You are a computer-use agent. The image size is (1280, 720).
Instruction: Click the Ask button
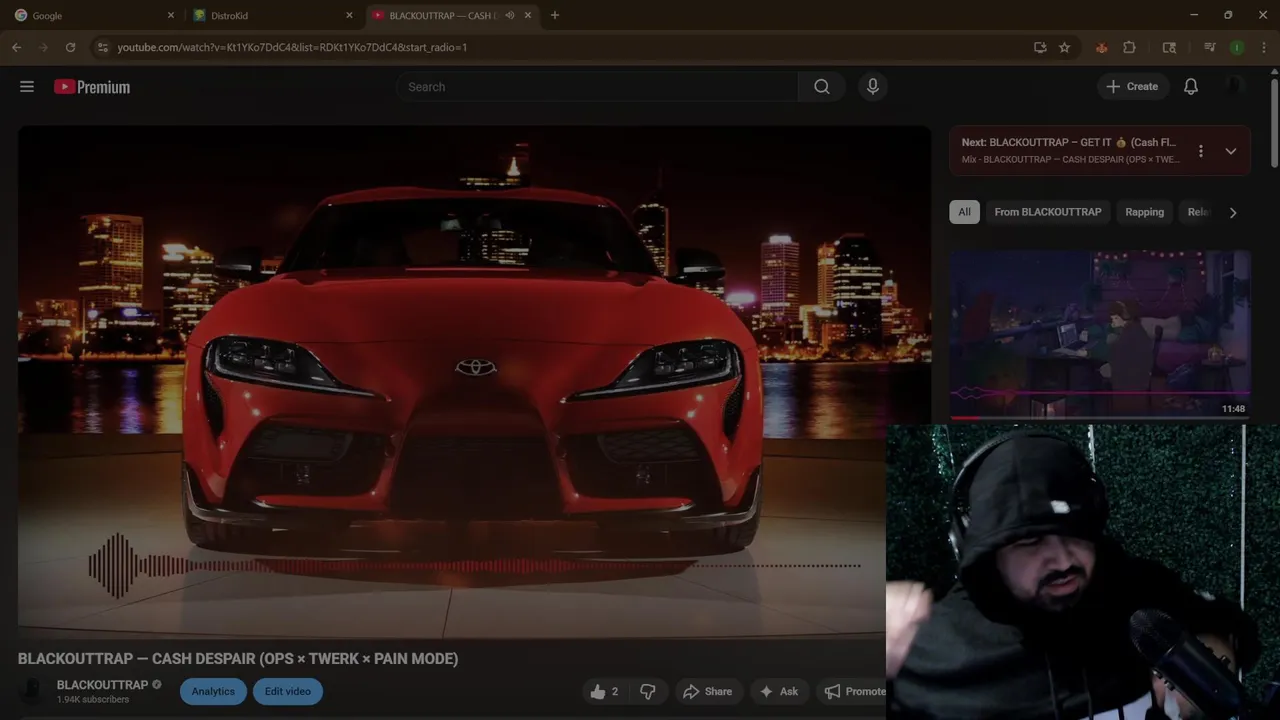[778, 691]
